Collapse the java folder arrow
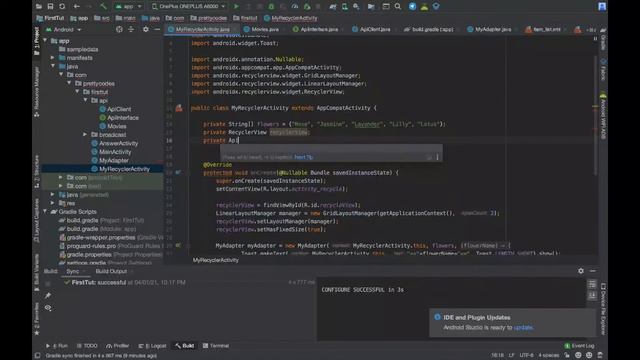 pyautogui.click(x=53, y=66)
